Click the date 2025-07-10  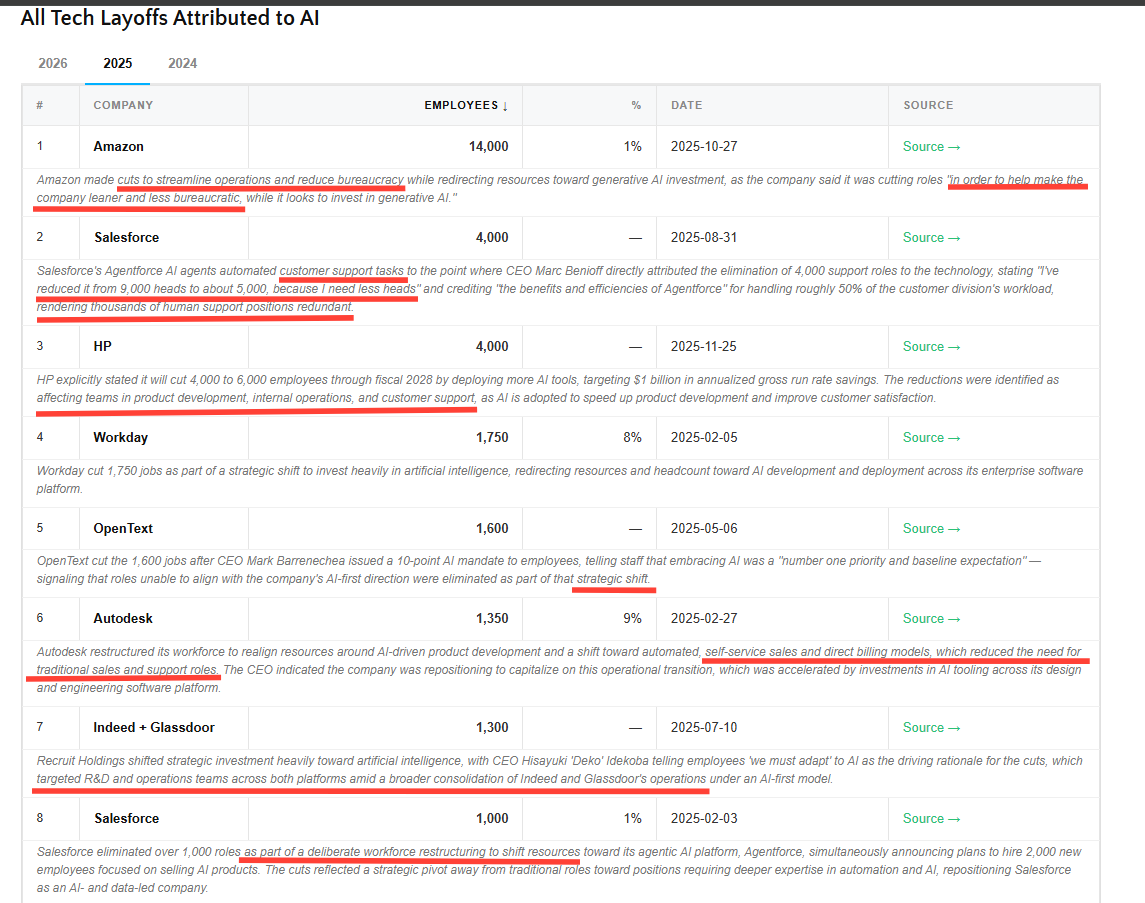pyautogui.click(x=704, y=728)
